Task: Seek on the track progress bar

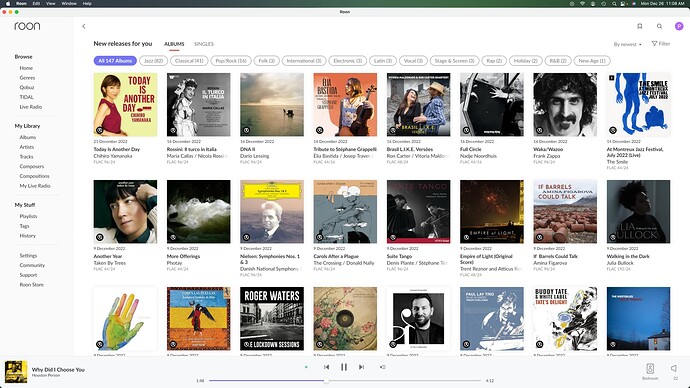Action: [345, 381]
